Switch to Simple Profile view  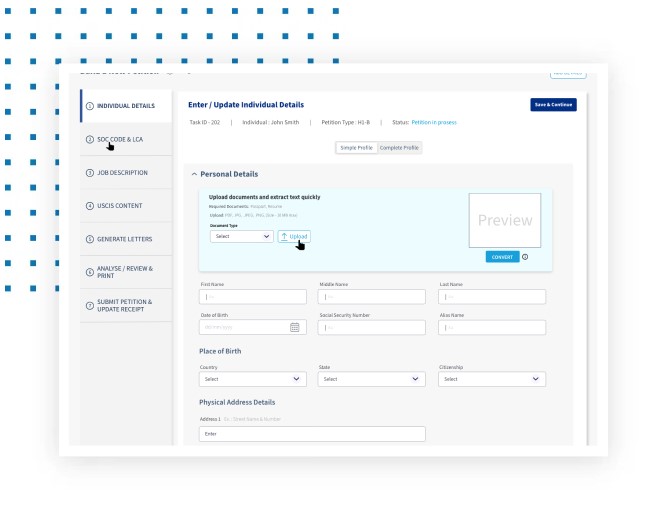coord(356,148)
